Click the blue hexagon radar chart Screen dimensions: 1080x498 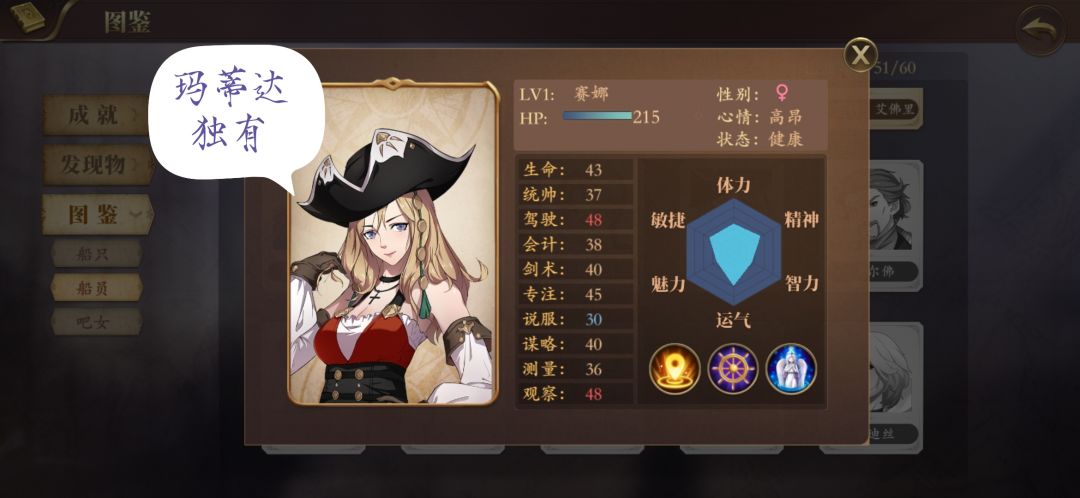coord(733,252)
